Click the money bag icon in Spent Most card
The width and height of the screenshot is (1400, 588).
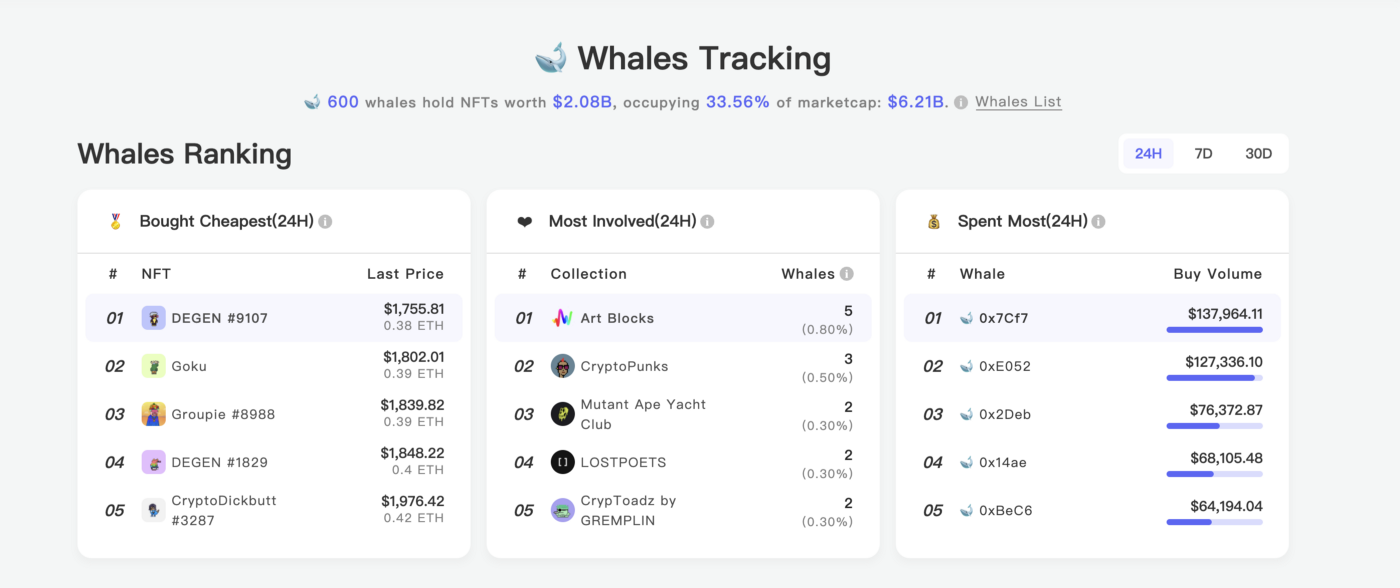tap(934, 221)
